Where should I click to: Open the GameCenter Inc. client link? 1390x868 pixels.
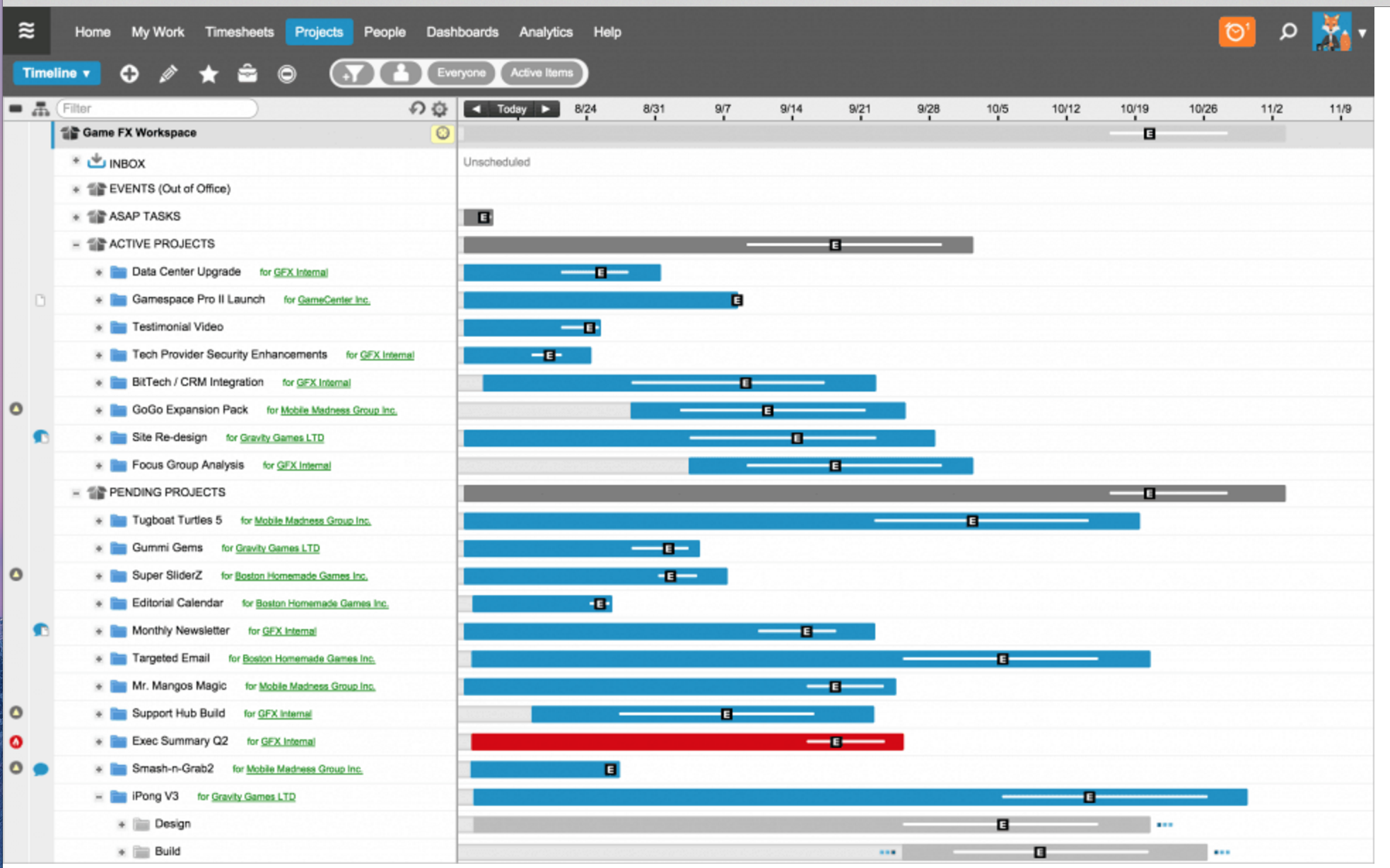coord(334,300)
